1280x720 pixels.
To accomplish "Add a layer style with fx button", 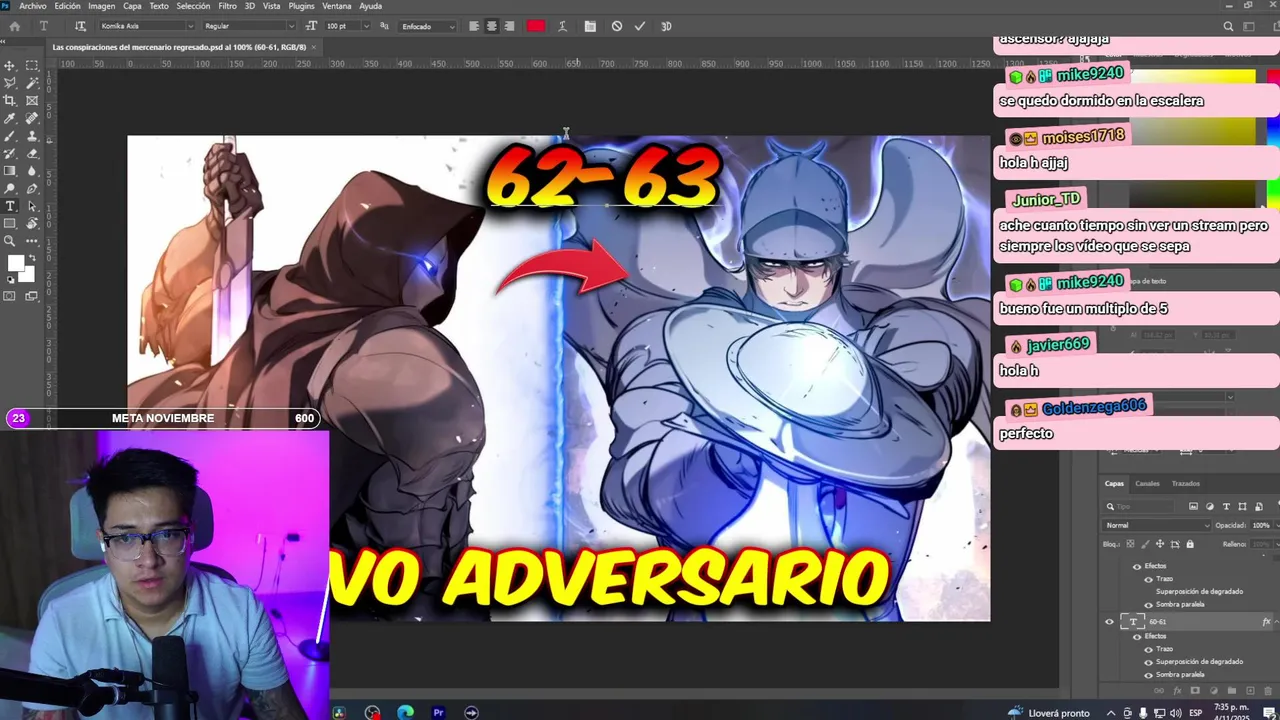I will point(1178,690).
